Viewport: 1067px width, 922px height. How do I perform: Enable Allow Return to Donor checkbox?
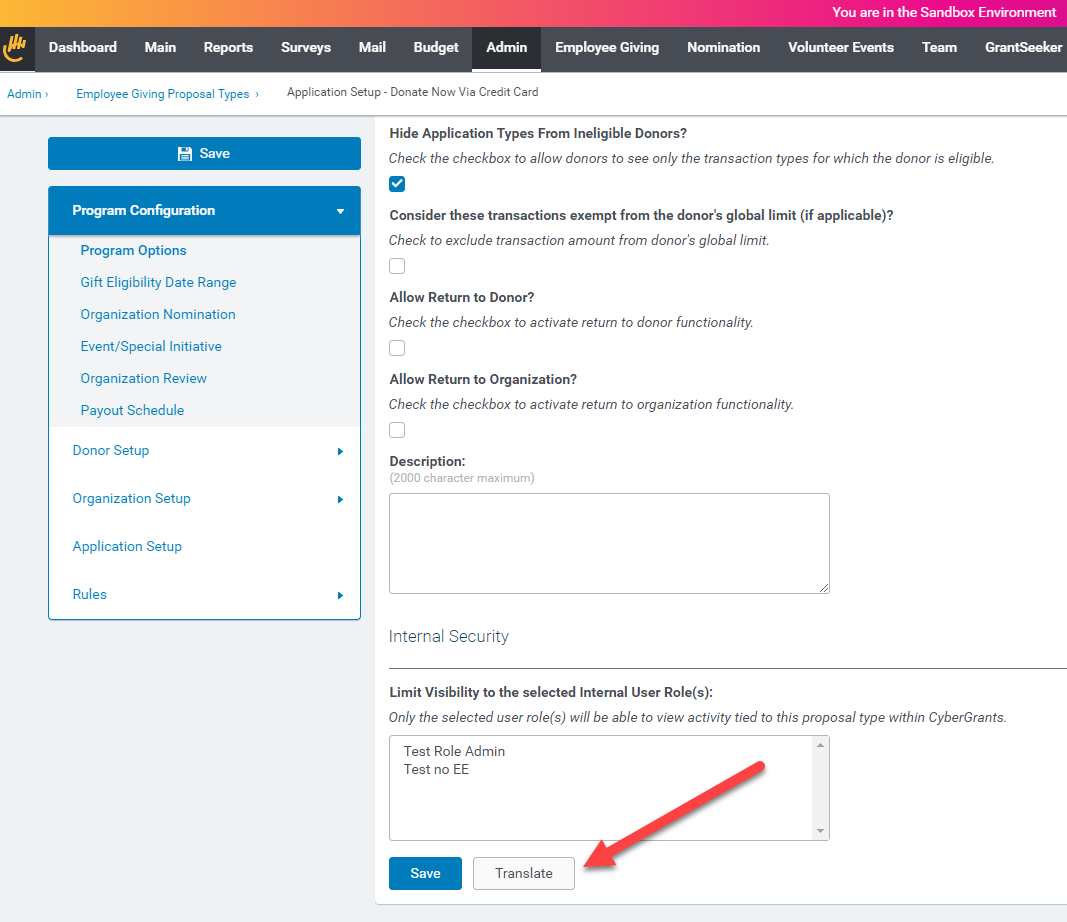point(397,348)
